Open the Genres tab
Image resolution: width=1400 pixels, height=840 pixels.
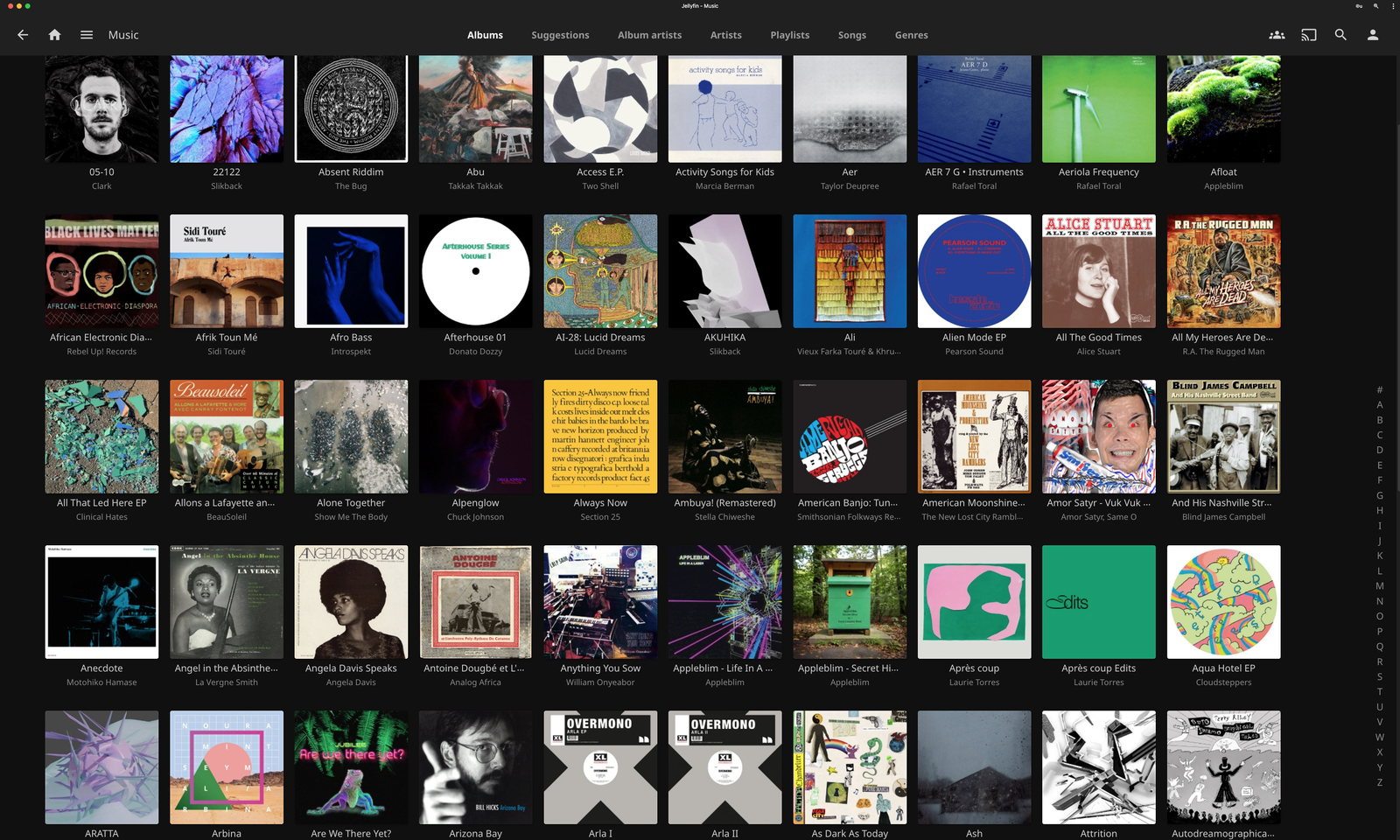(911, 35)
